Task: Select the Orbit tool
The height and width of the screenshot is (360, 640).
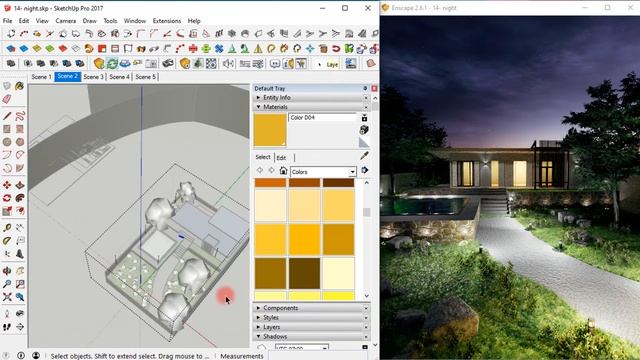Action: point(7,271)
